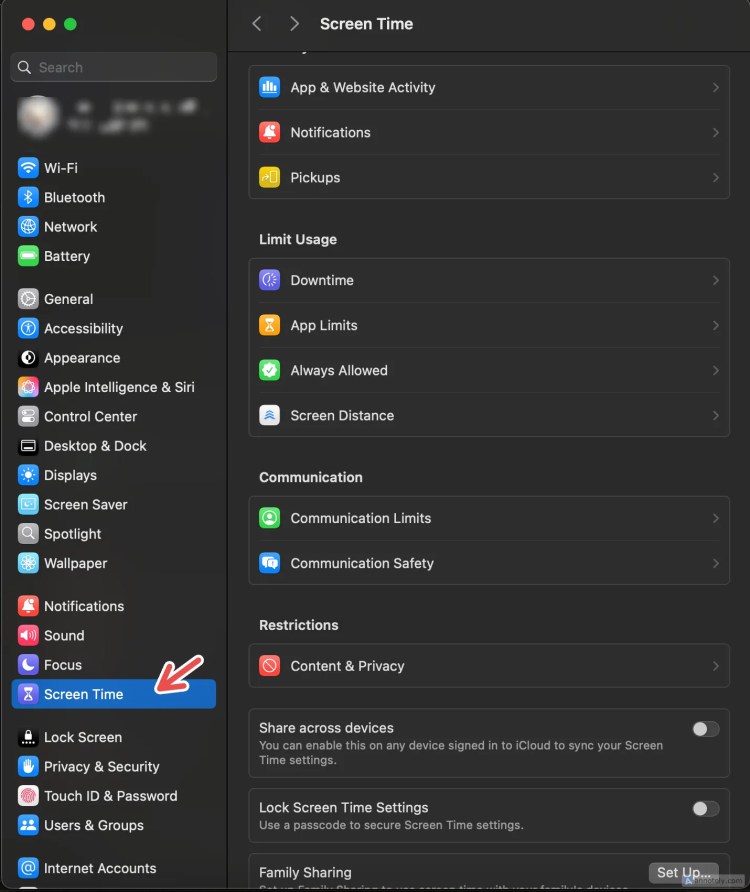This screenshot has width=750, height=892.
Task: Expand Content & Privacy row chevron
Action: pyautogui.click(x=715, y=666)
